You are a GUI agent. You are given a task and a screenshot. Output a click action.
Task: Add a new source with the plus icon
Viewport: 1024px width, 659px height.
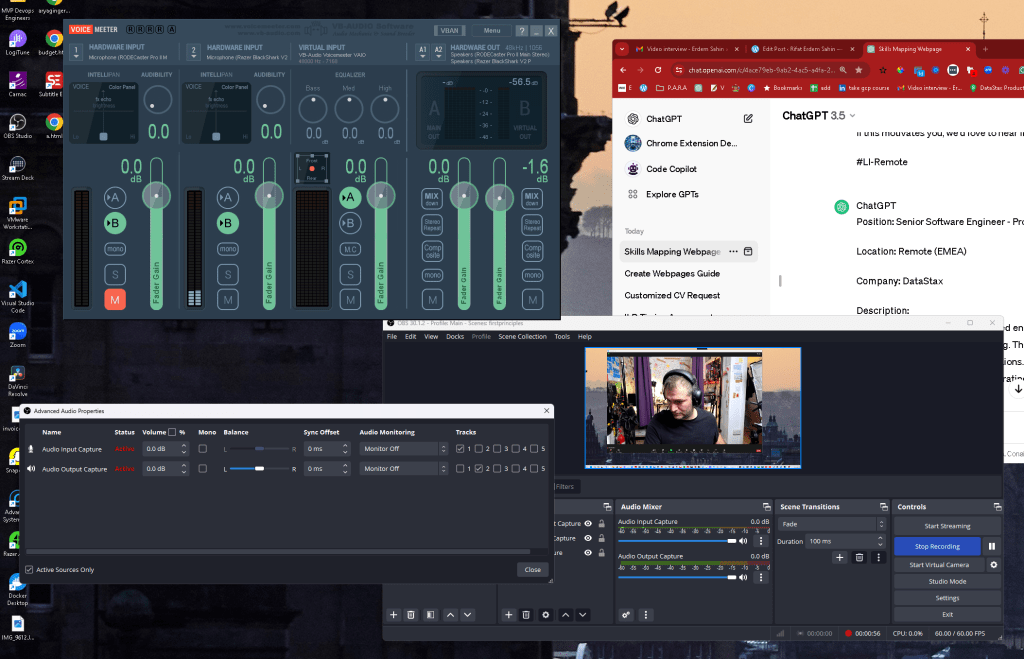(x=508, y=615)
